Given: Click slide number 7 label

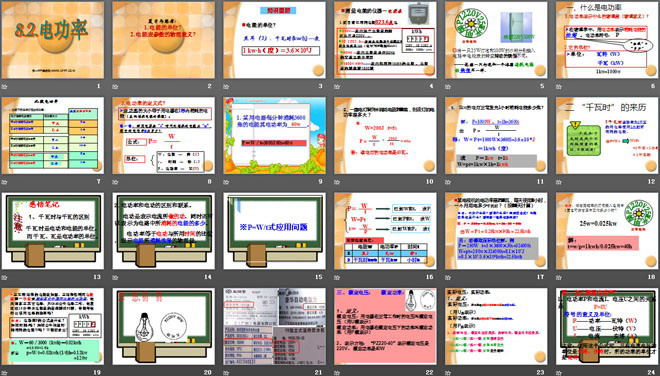Looking at the screenshot, I should (99, 181).
